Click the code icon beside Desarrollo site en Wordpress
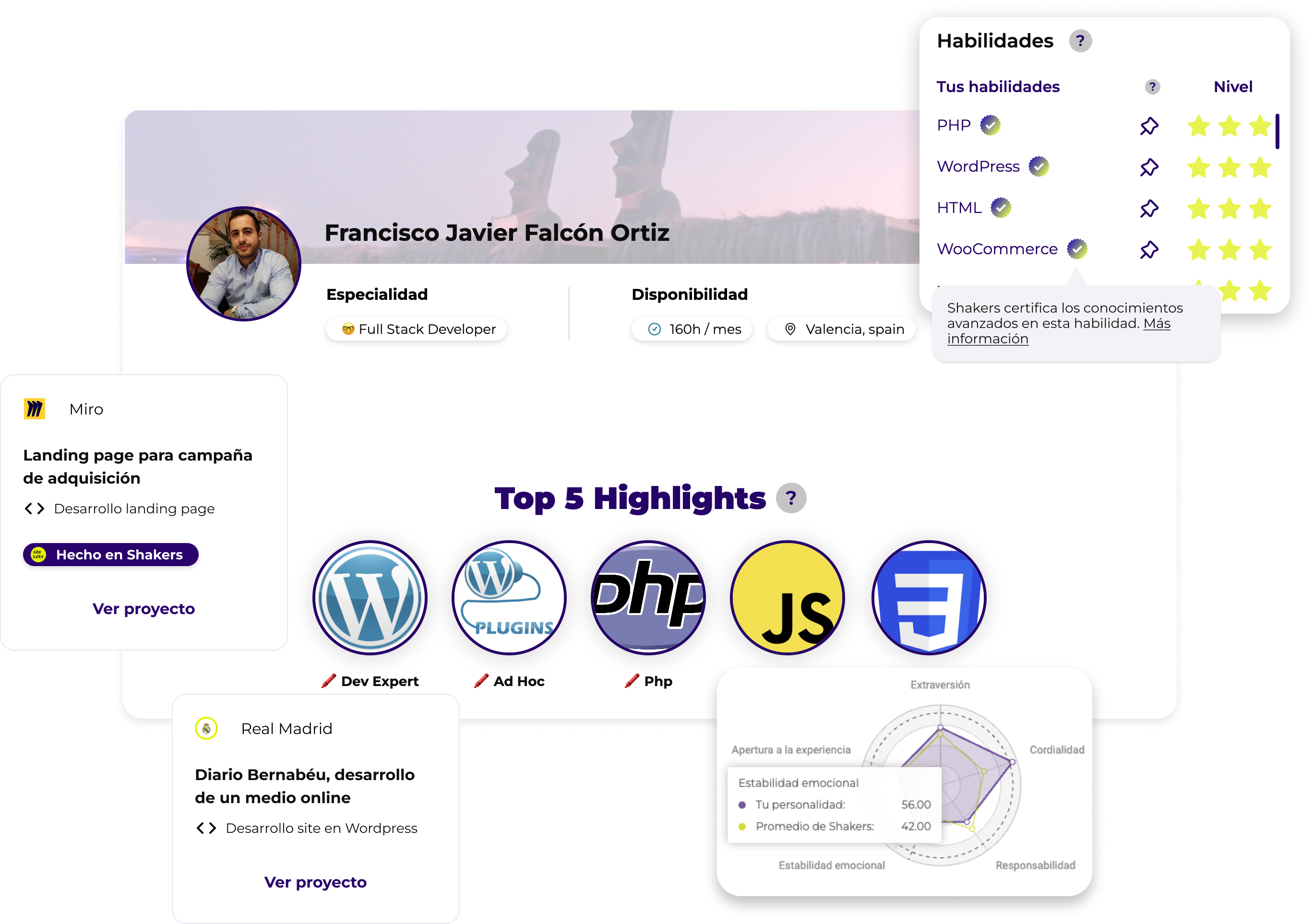1313x924 pixels. click(x=206, y=828)
